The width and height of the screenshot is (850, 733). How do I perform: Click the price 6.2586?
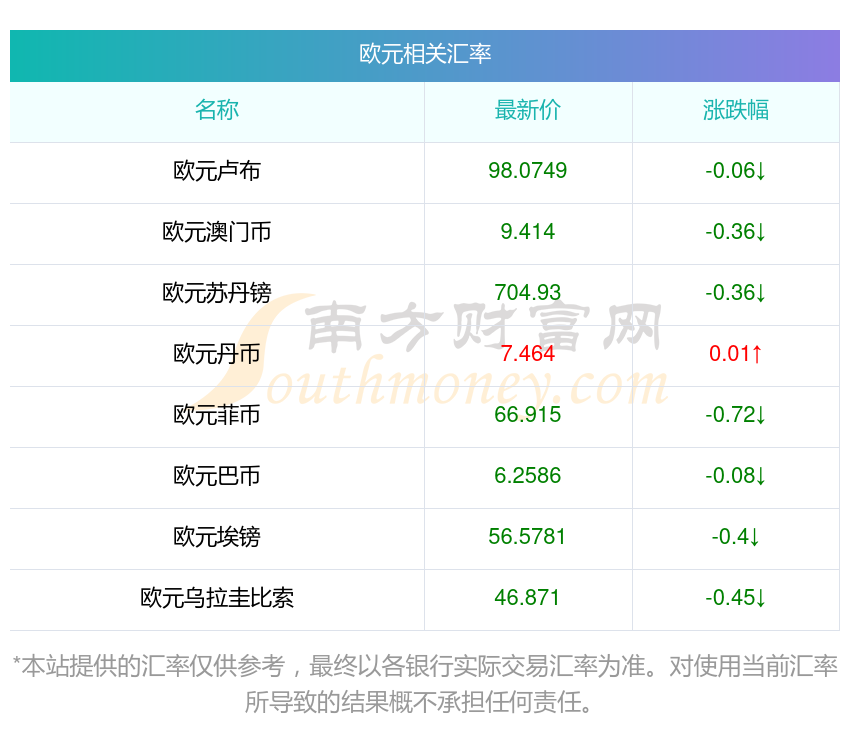527,476
